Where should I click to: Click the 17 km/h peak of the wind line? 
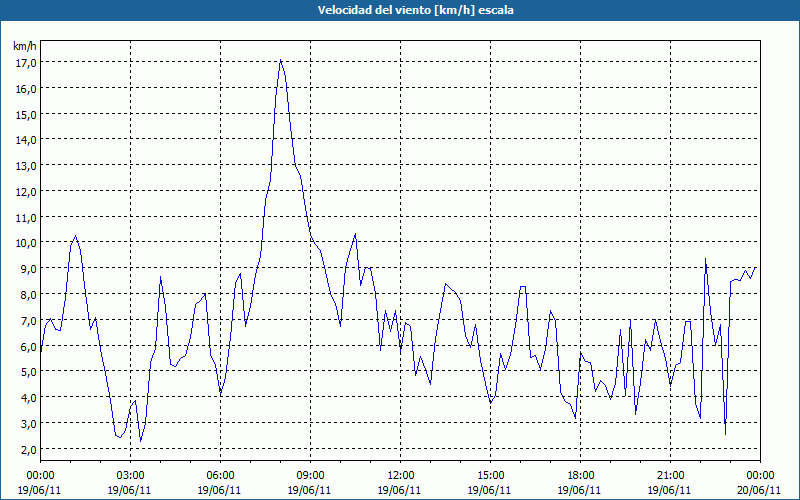pos(281,60)
